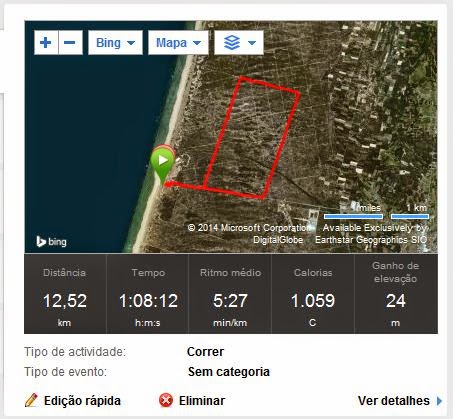Click the Ganho de elevação stat
The height and width of the screenshot is (419, 453).
[x=396, y=294]
